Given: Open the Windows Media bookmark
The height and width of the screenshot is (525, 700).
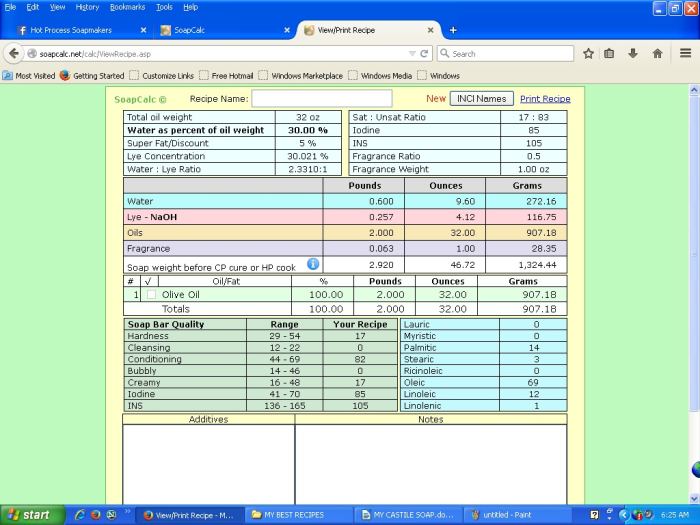Looking at the screenshot, I should click(380, 75).
